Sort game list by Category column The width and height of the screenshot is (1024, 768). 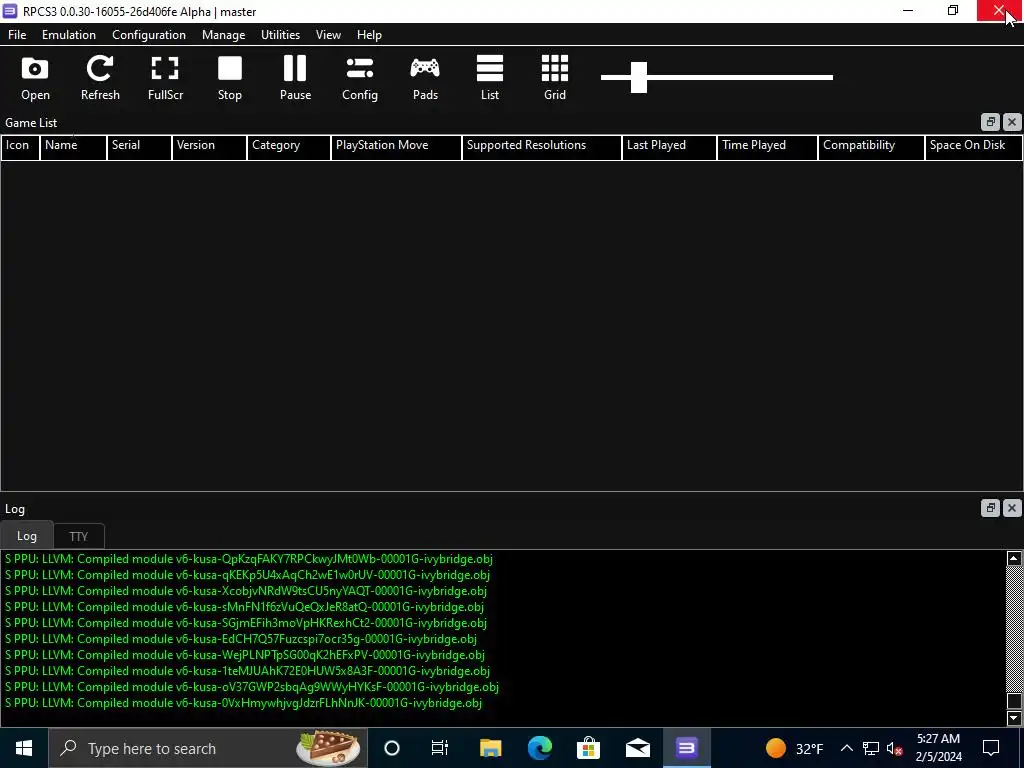tap(289, 147)
